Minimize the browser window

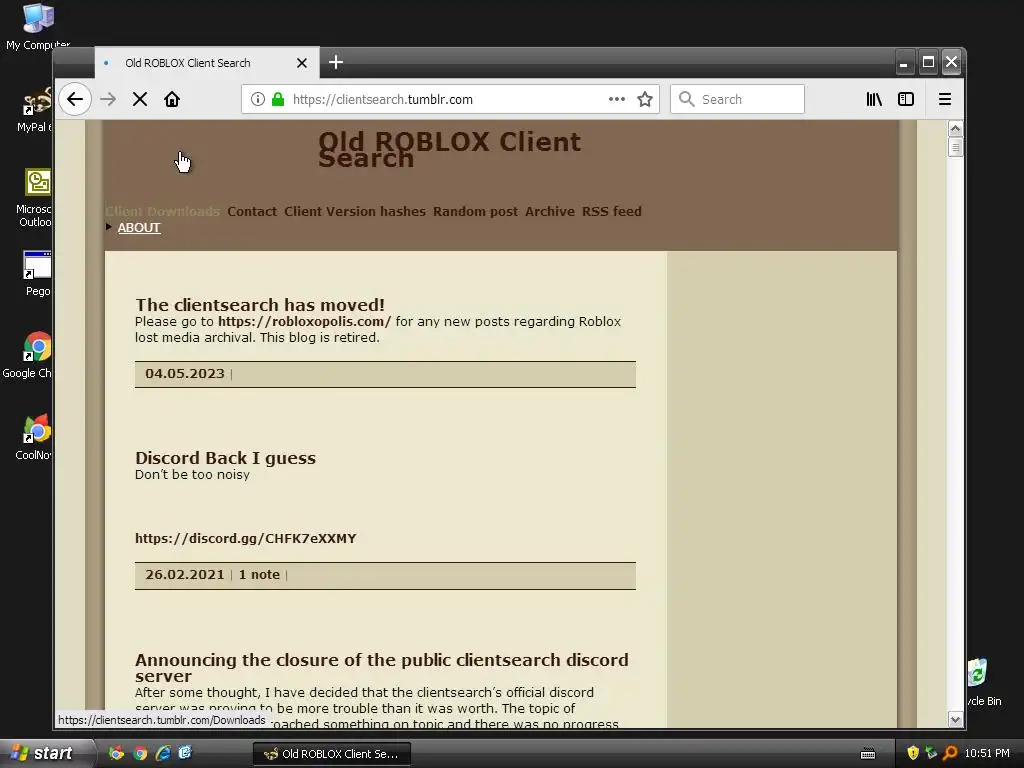pos(903,63)
